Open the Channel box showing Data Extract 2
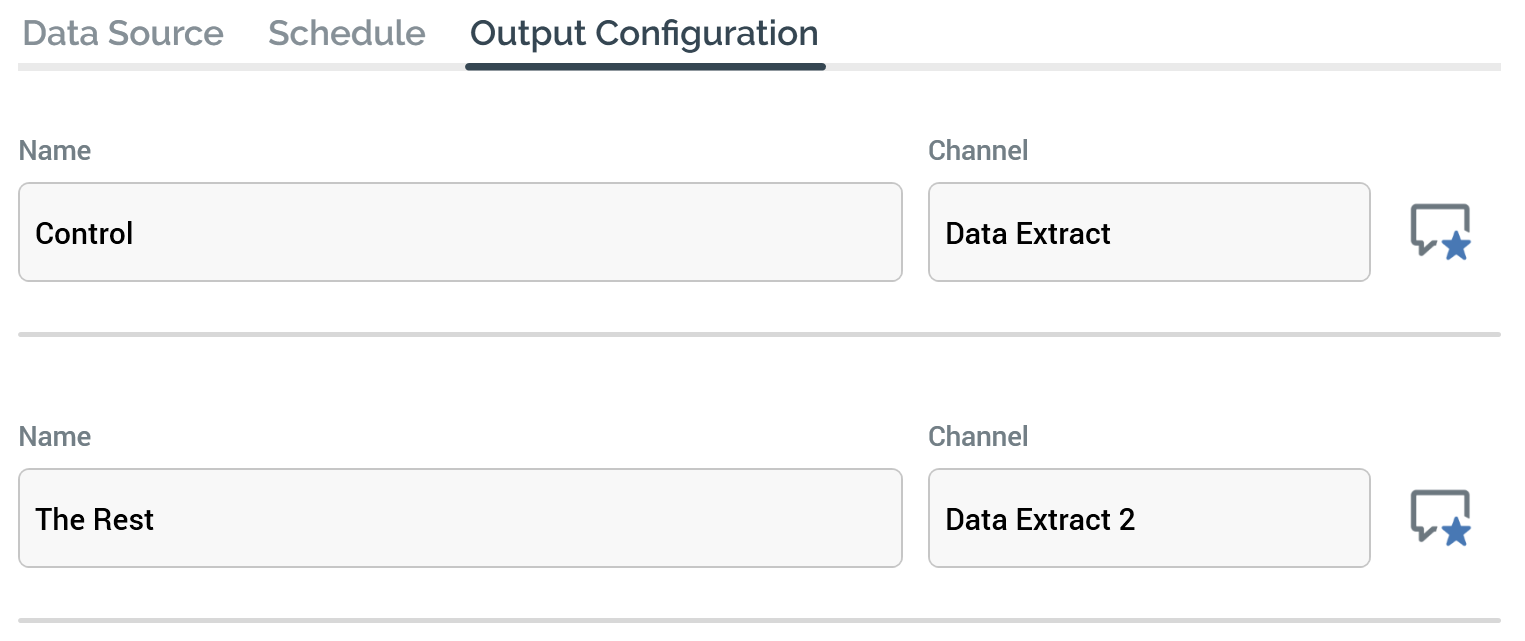1525x641 pixels. point(1148,518)
